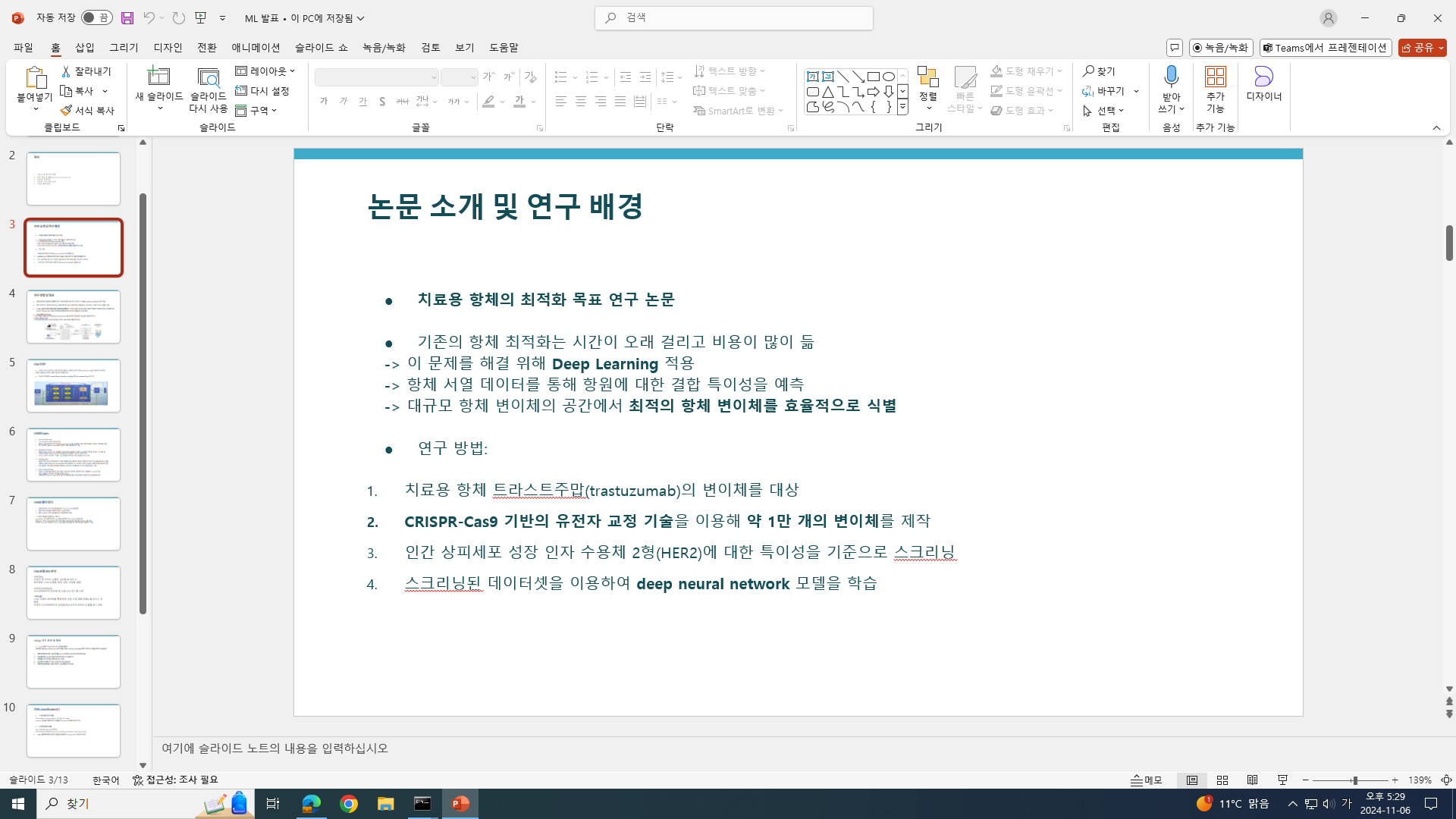Open the Animations (애니메이션) tab
1456x819 pixels.
(256, 47)
